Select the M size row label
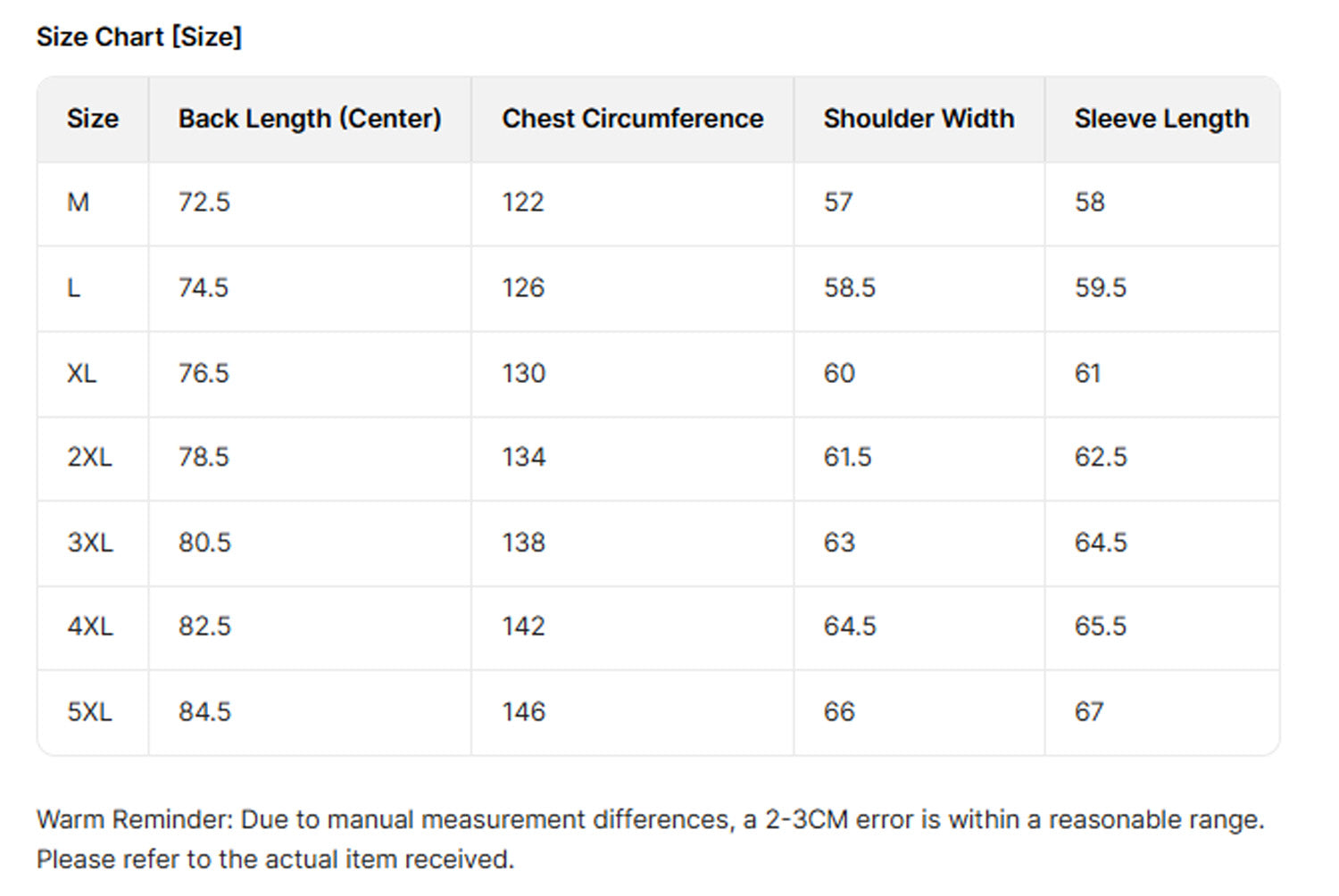This screenshot has width=1339, height=896. click(79, 203)
